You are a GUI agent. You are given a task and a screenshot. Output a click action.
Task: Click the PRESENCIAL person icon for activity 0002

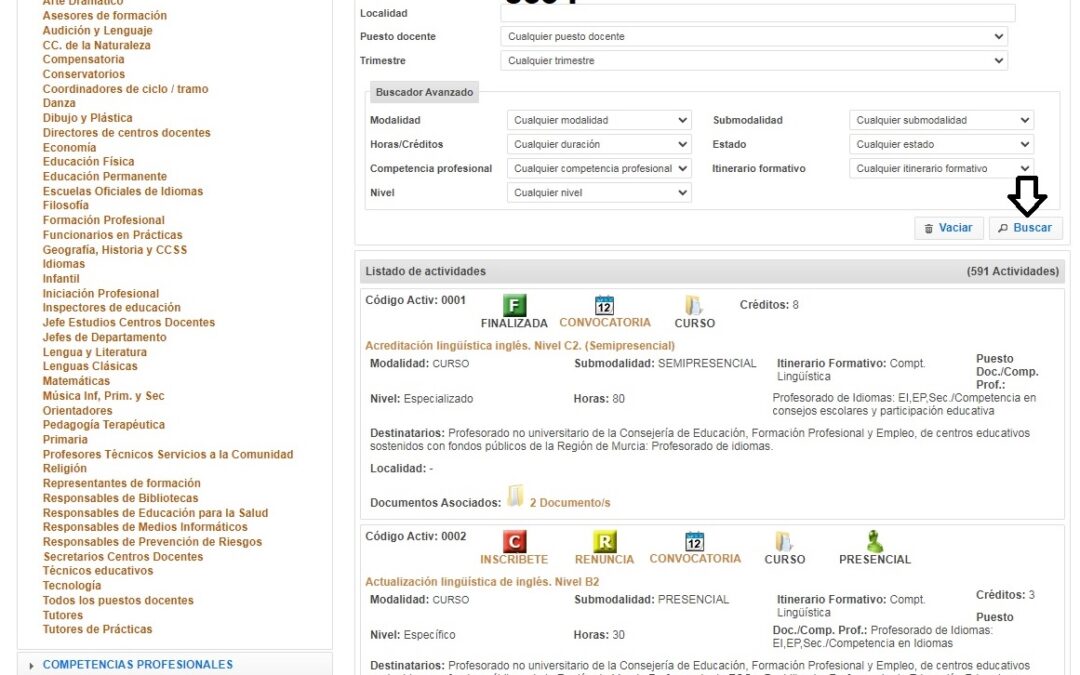pos(875,541)
